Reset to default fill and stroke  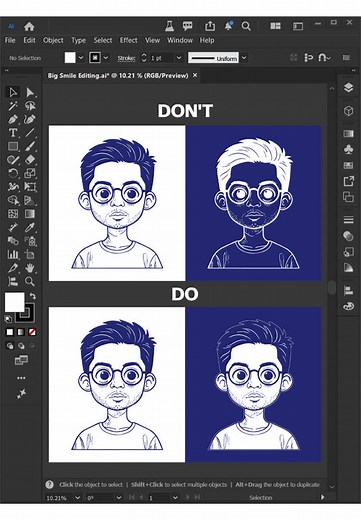pyautogui.click(x=8, y=319)
